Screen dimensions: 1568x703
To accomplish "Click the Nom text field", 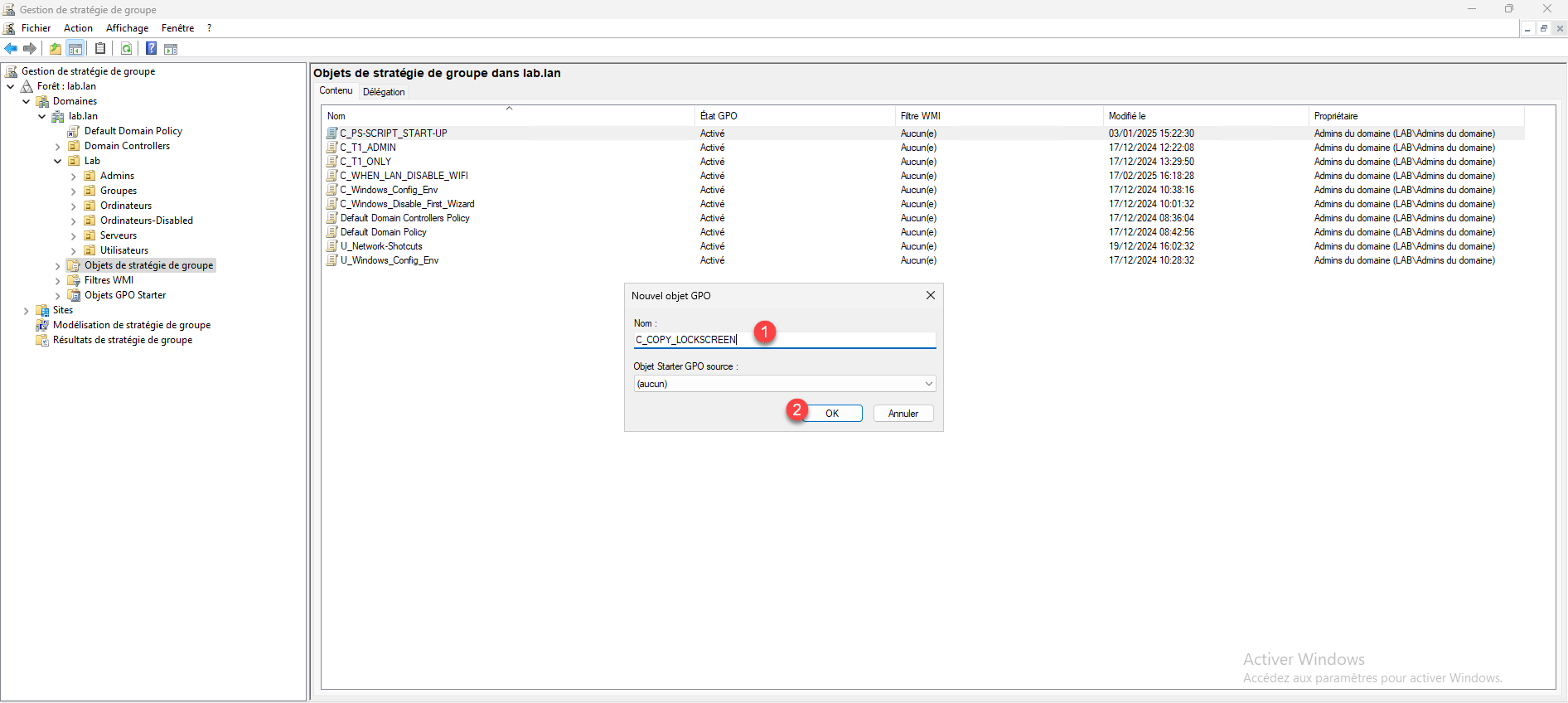I will 784,340.
